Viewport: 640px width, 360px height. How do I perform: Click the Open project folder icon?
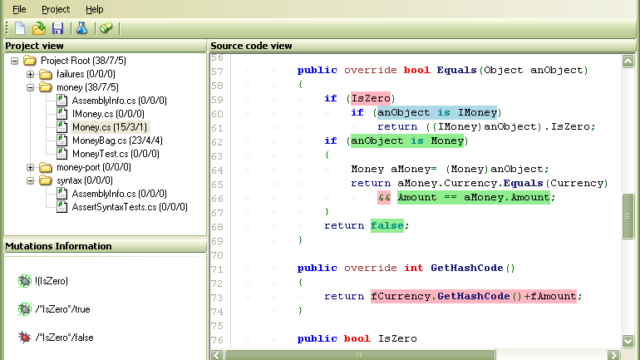point(39,28)
